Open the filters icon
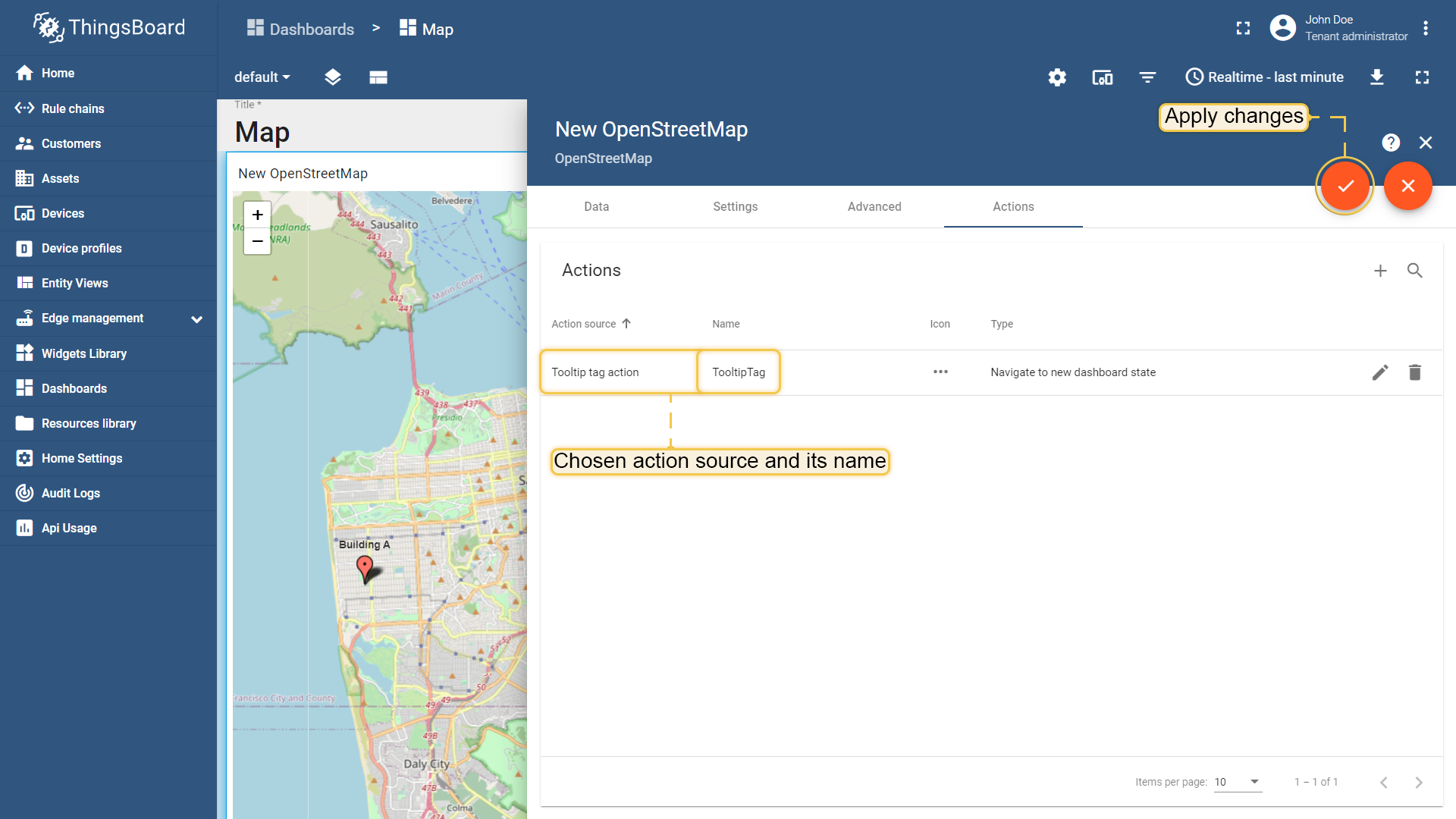 [x=1147, y=77]
